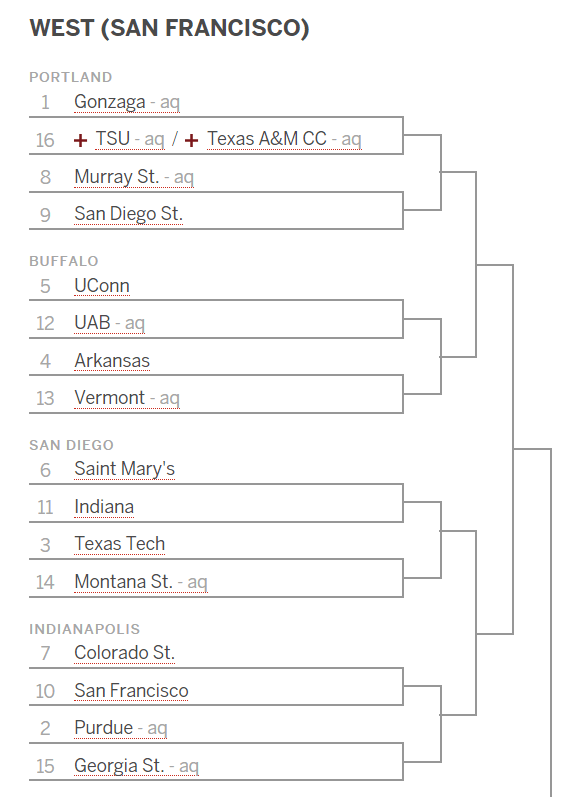This screenshot has height=797, width=567.
Task: Select San Diego St. in the bracket
Action: (x=129, y=214)
